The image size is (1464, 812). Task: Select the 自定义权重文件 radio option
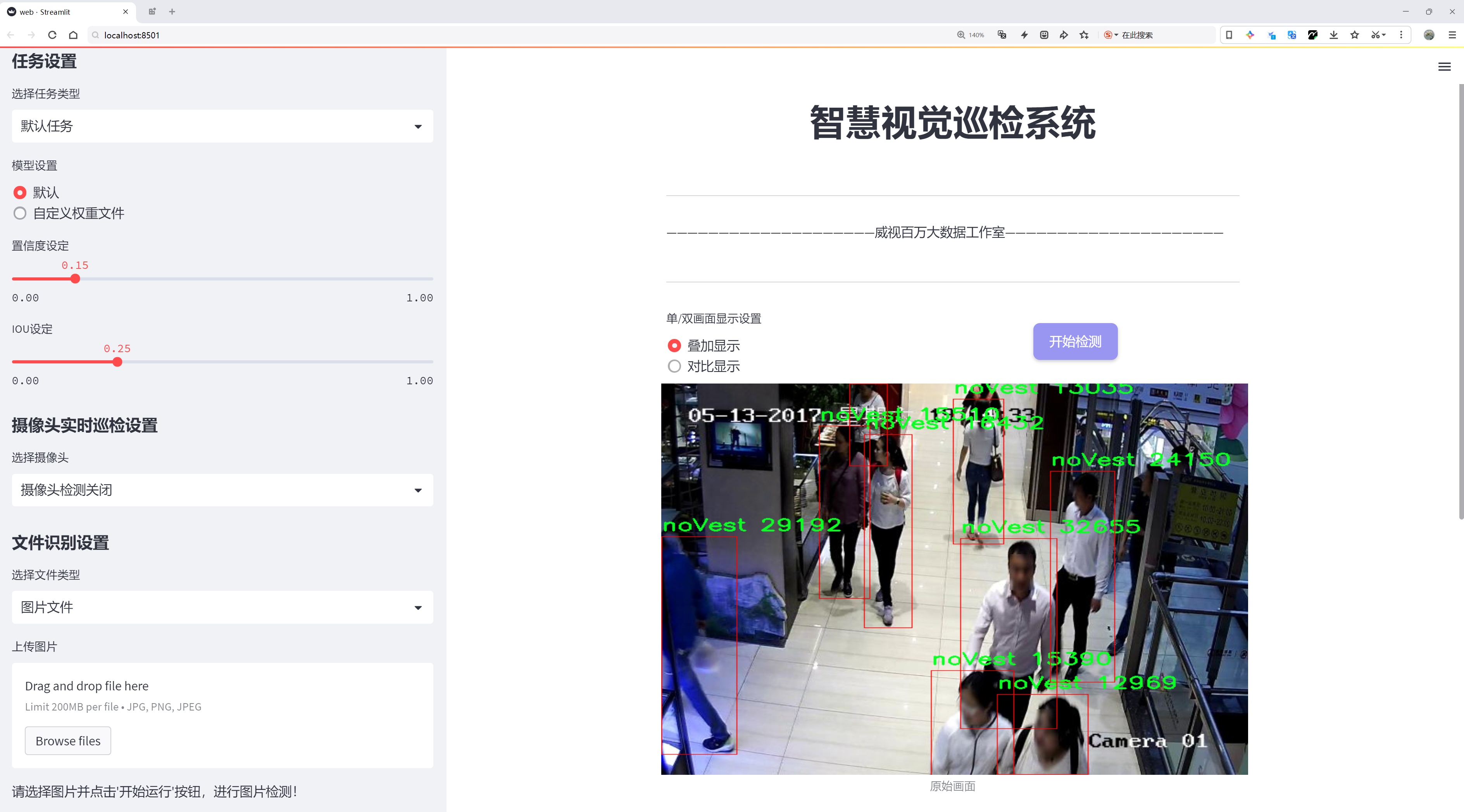pos(20,213)
